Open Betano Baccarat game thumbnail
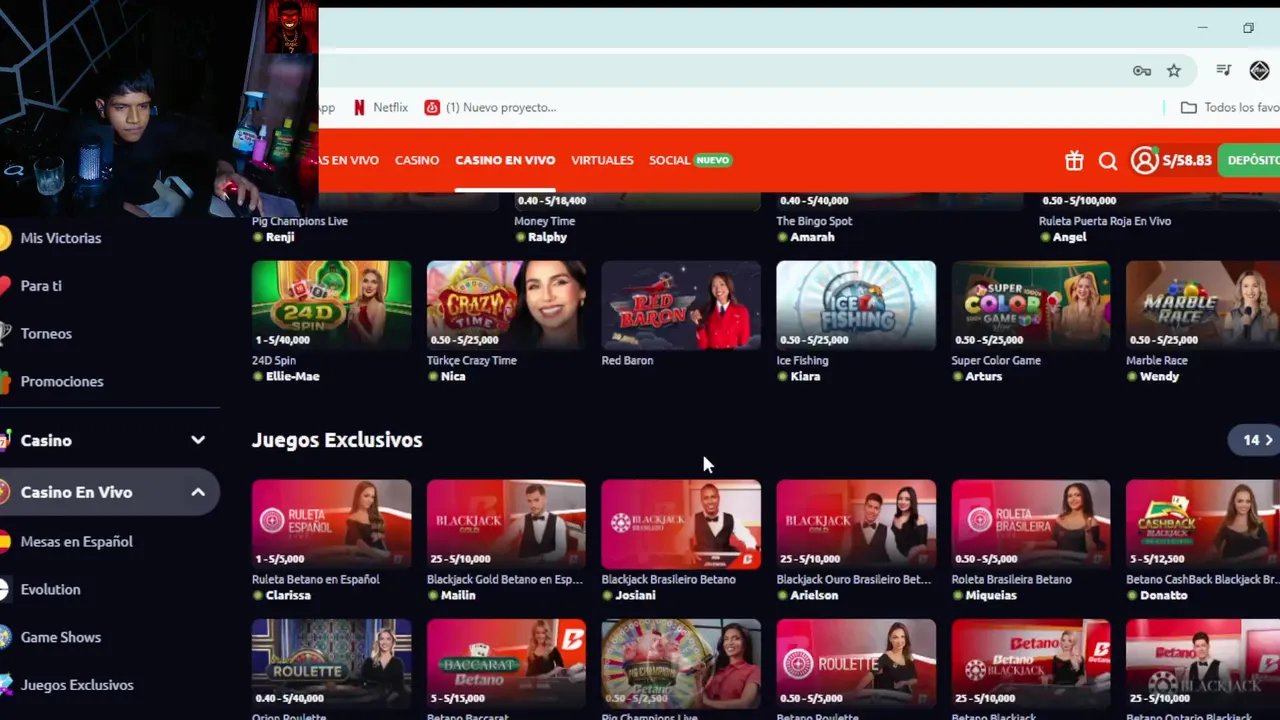The image size is (1280, 720). pos(506,663)
